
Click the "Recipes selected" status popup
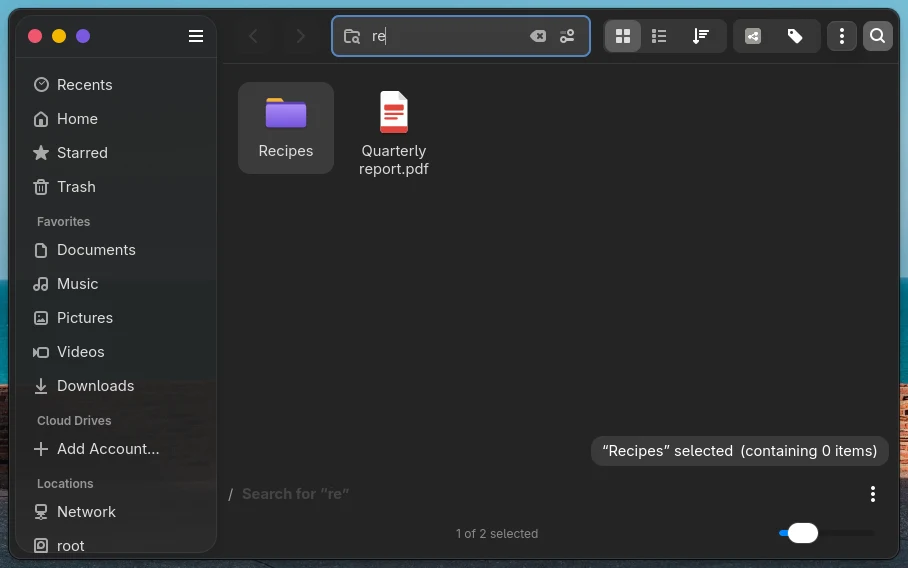[739, 451]
